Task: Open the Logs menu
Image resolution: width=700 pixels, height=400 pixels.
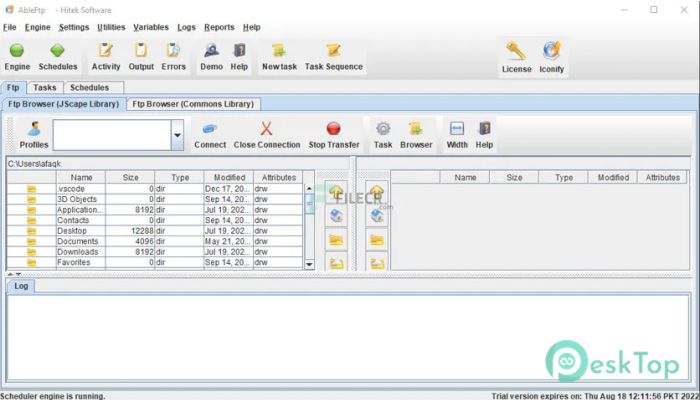Action: [x=187, y=27]
